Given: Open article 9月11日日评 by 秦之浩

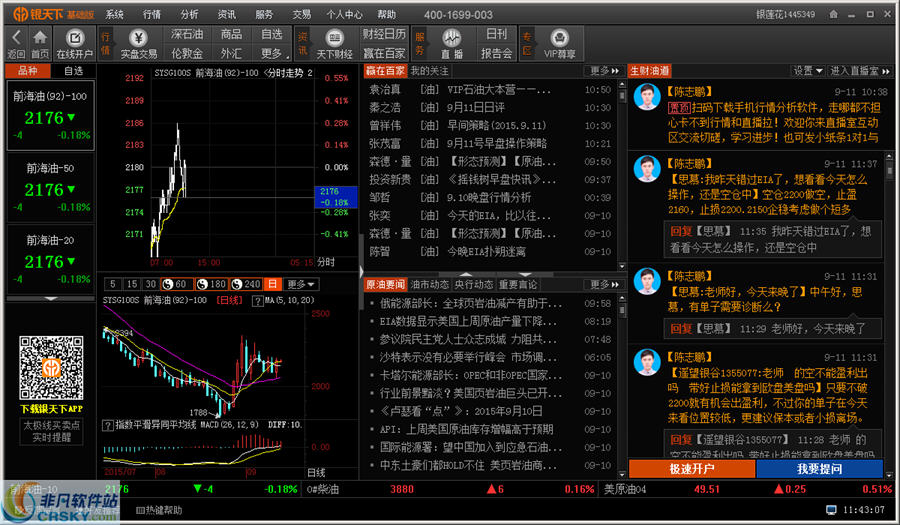Looking at the screenshot, I should [x=476, y=108].
